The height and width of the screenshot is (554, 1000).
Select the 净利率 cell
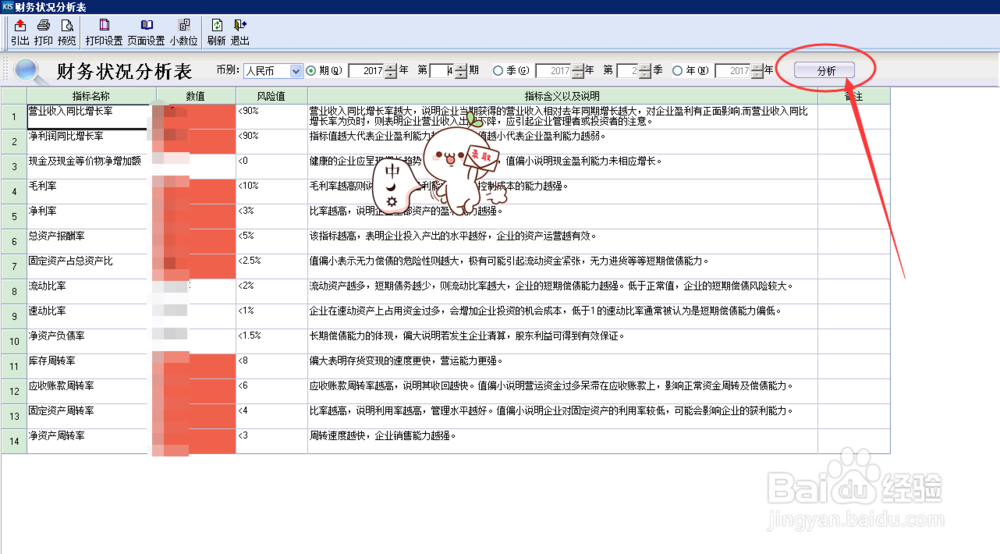point(89,216)
